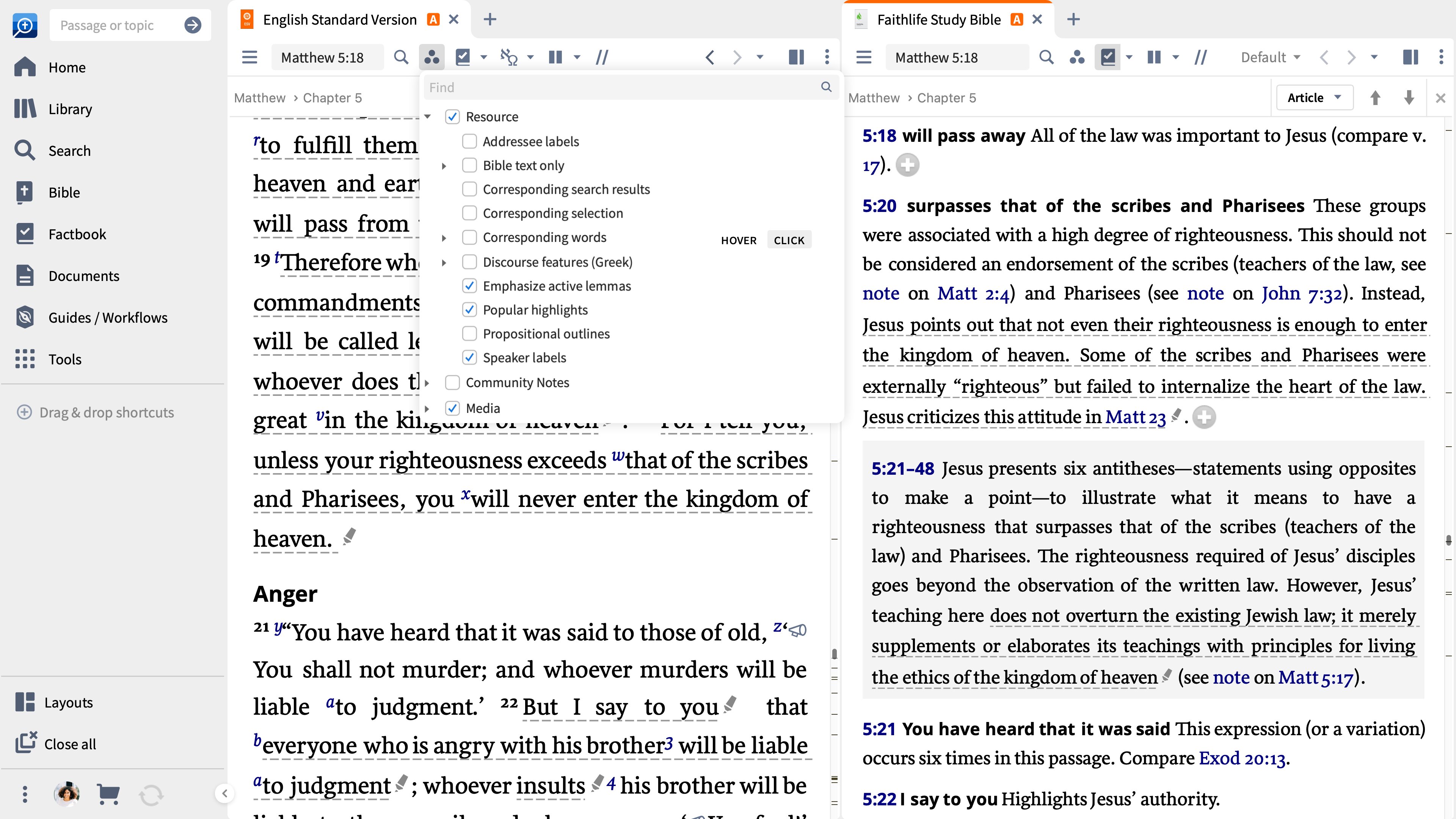This screenshot has height=819, width=1456.
Task: Enable Corresponding words filter
Action: click(x=469, y=237)
